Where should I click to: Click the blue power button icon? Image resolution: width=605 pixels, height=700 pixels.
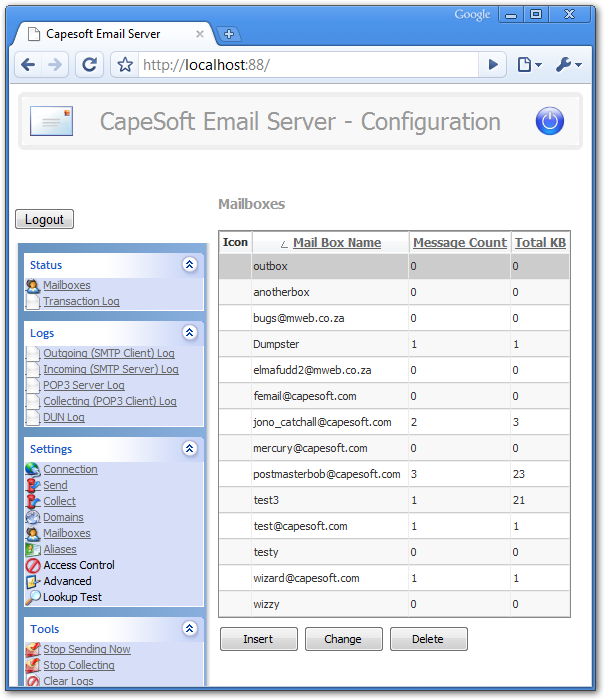(x=550, y=122)
